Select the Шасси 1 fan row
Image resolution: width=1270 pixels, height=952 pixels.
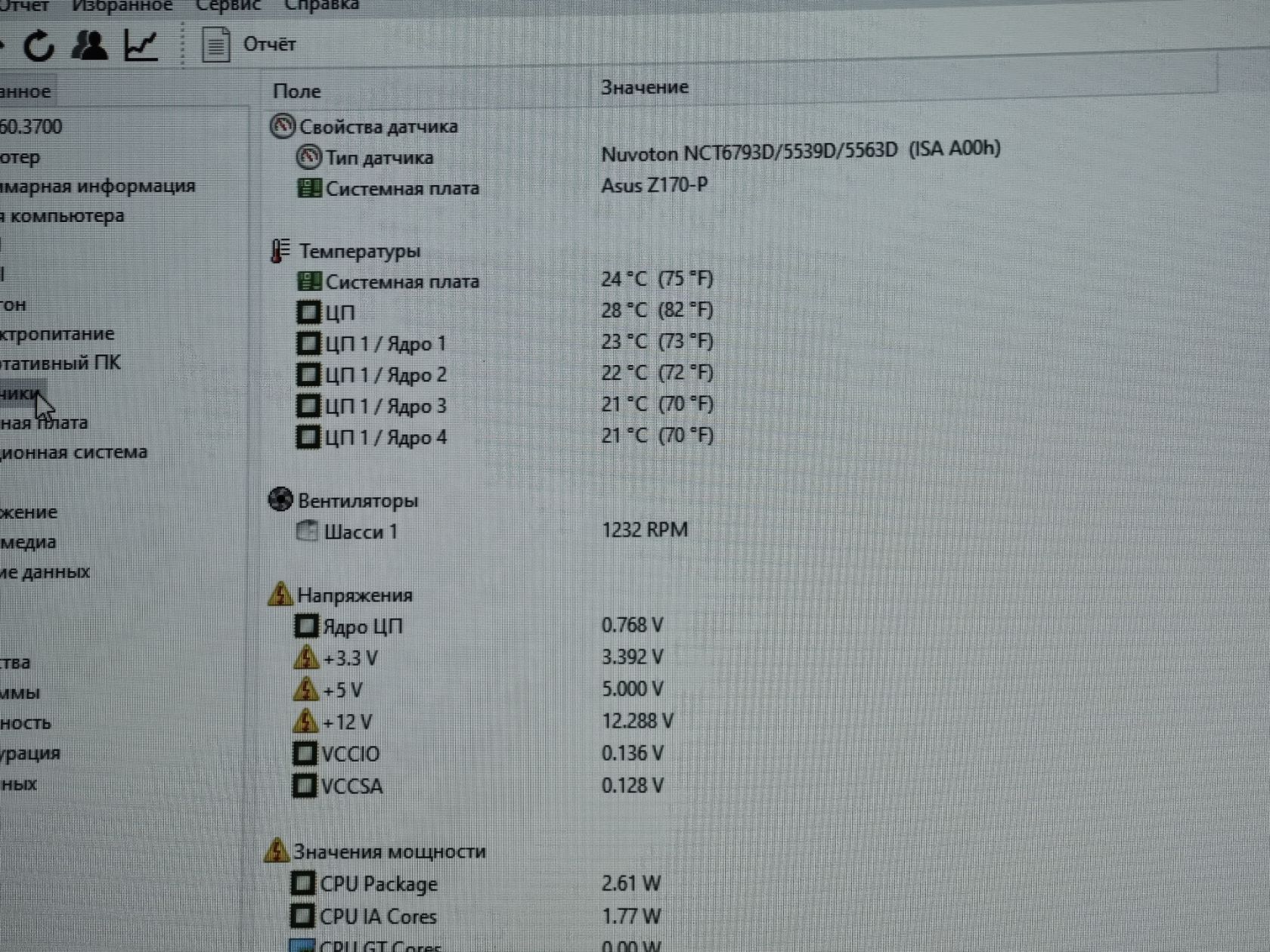click(492, 531)
